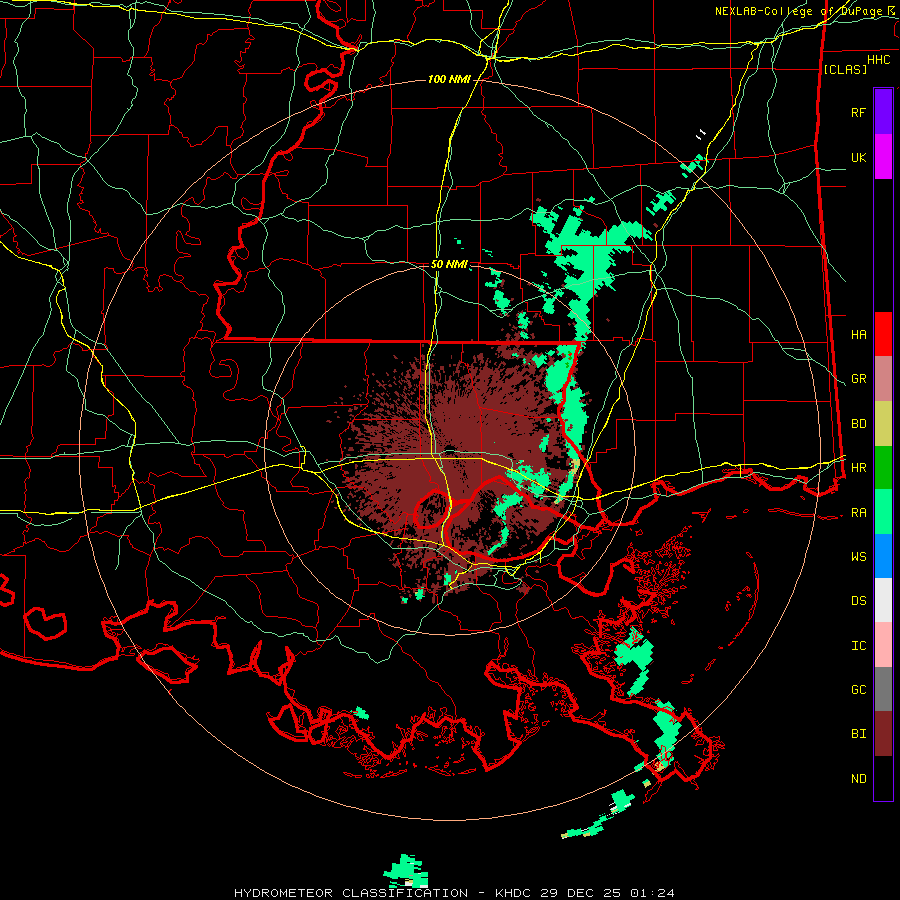The height and width of the screenshot is (900, 900).
Task: Click the UK legend label
Action: (858, 157)
